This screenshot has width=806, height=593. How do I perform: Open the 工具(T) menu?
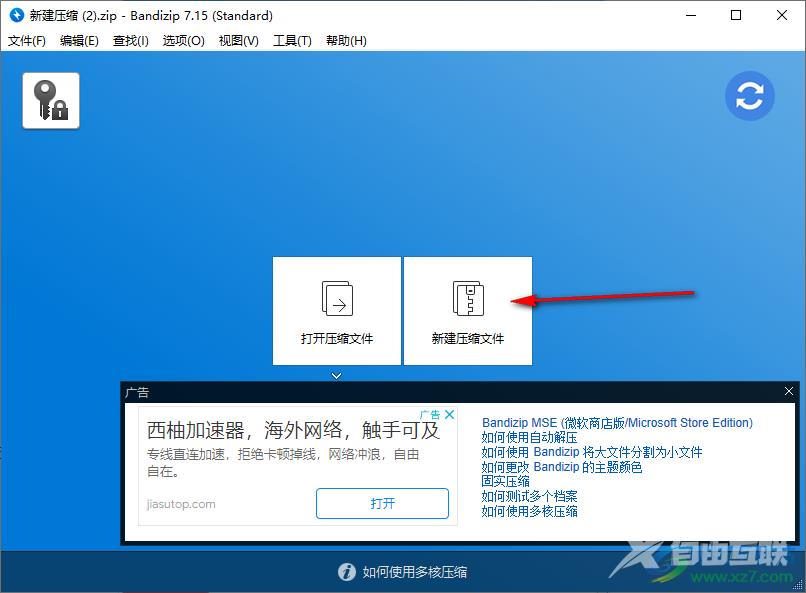click(292, 41)
